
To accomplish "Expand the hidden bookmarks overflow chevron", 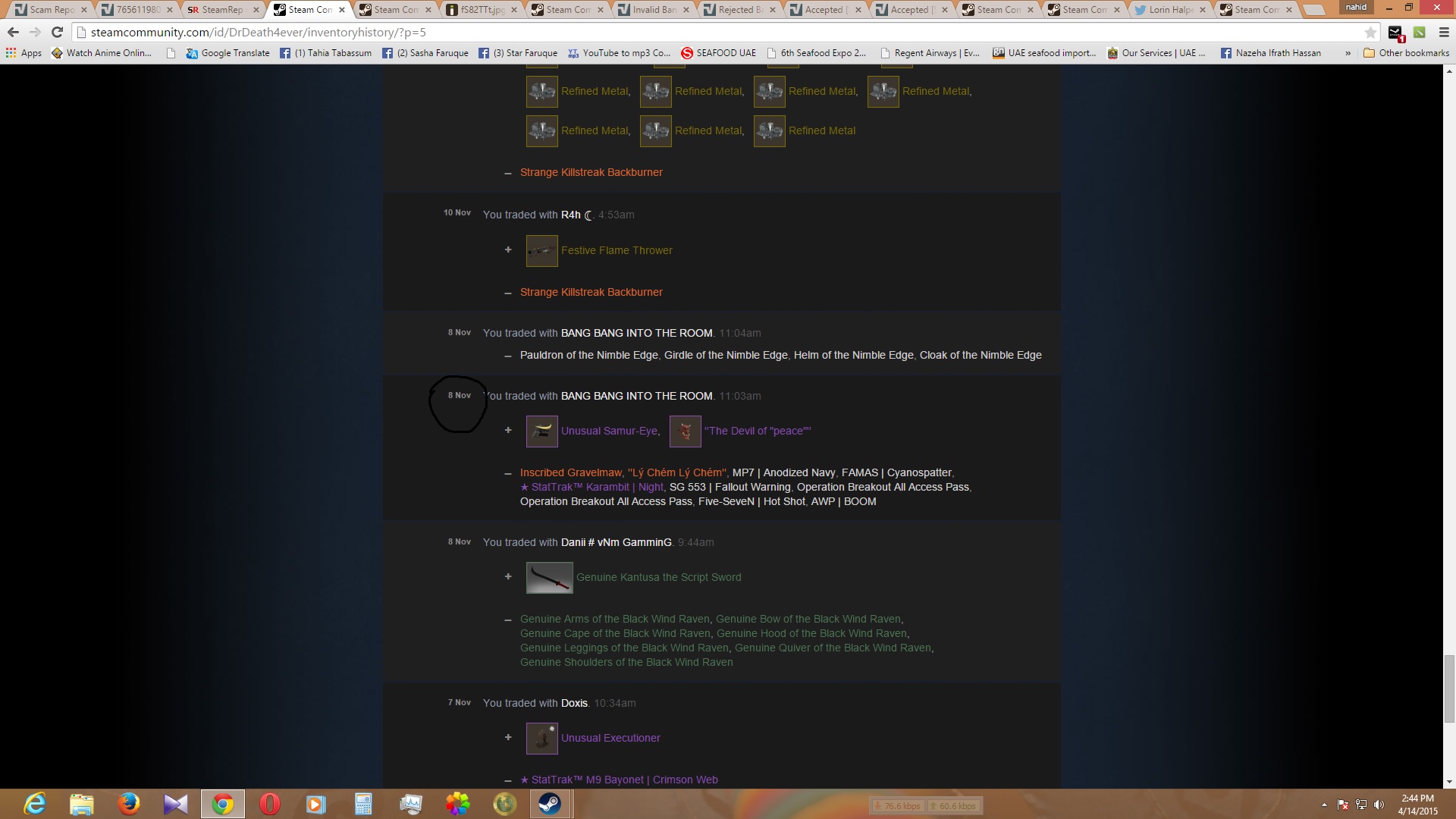I will [x=1348, y=53].
